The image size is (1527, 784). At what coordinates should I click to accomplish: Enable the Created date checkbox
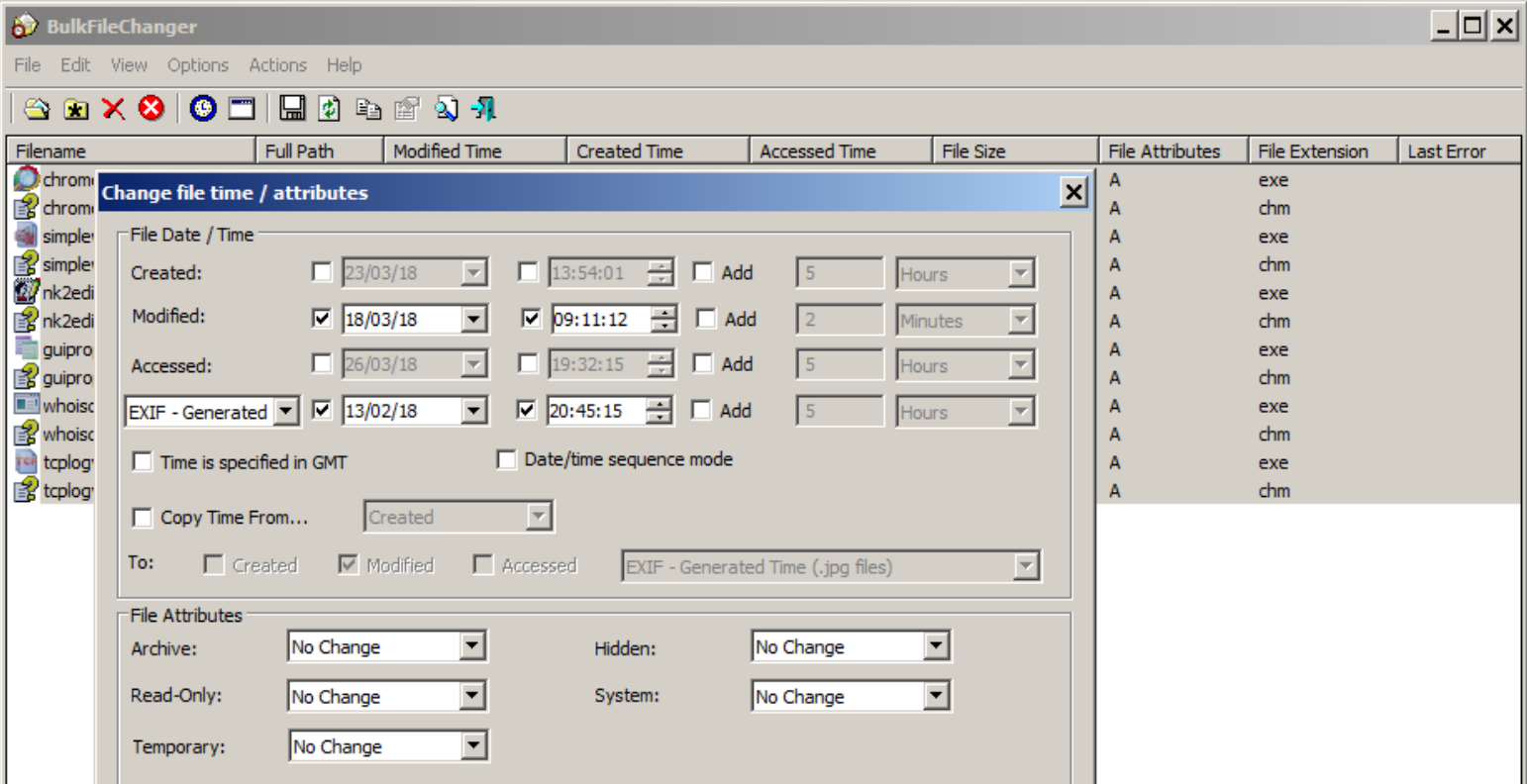click(322, 272)
